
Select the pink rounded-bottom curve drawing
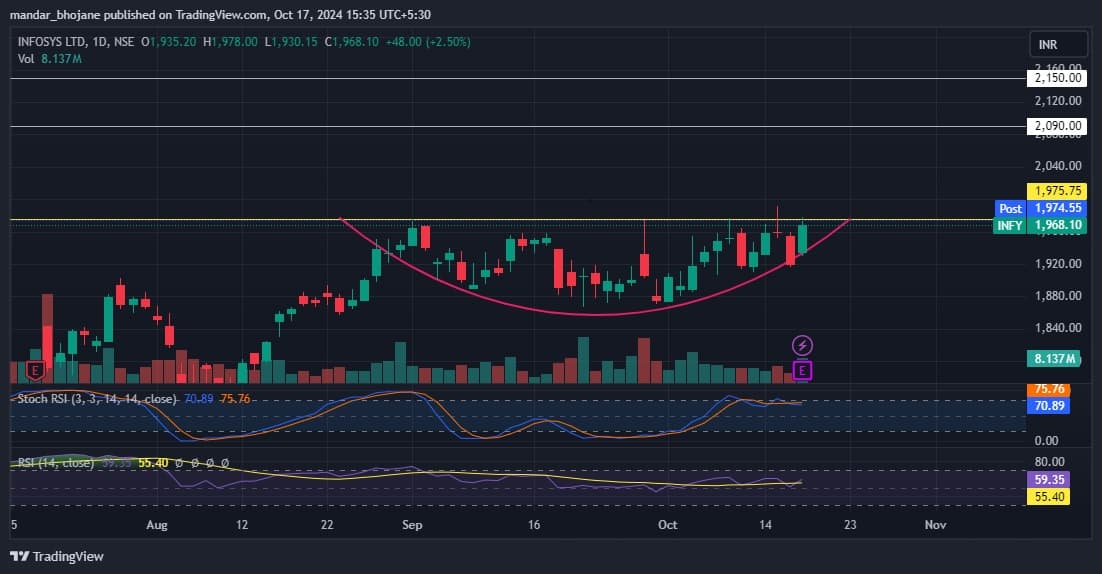(596, 315)
